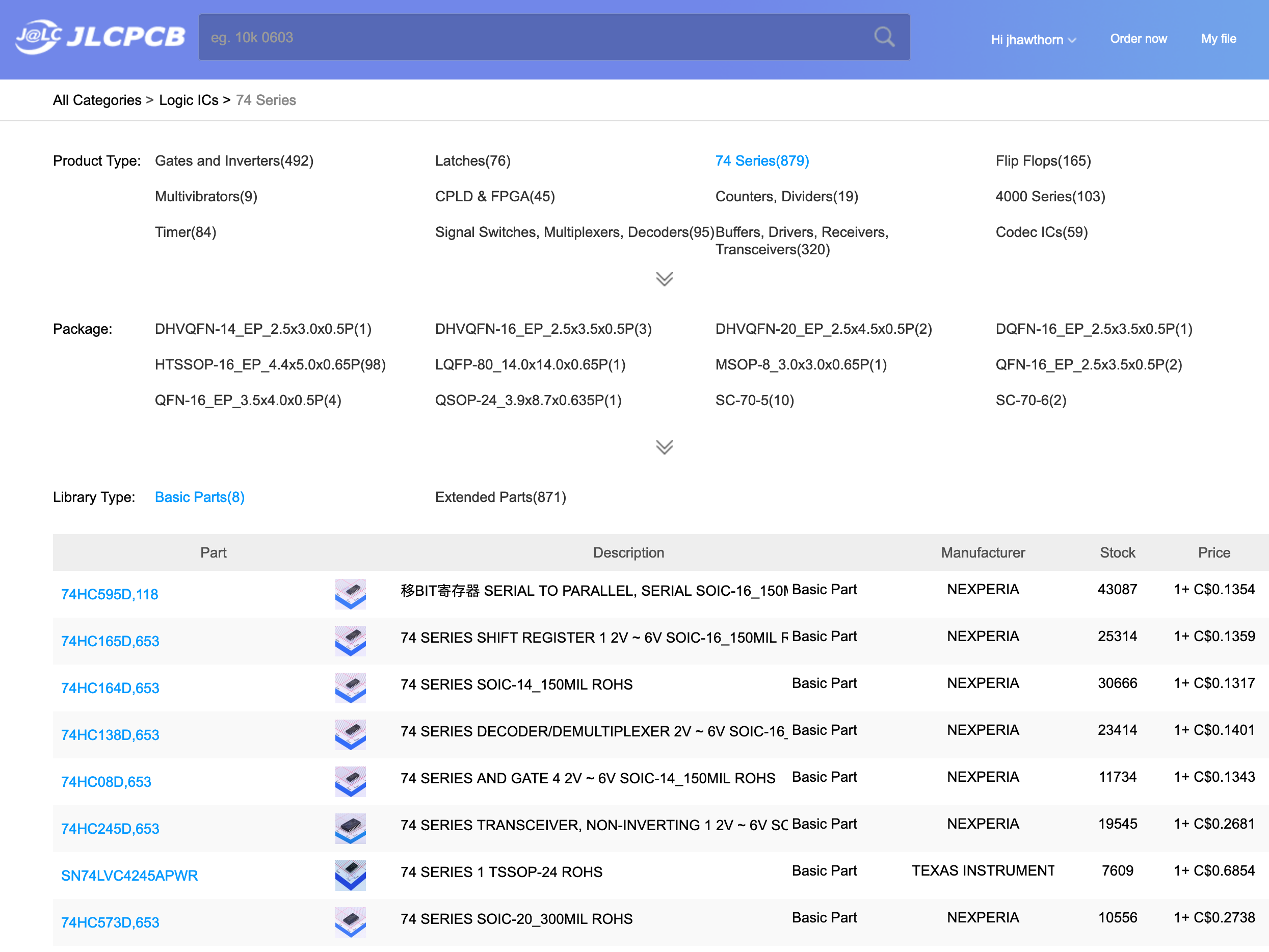This screenshot has width=1269, height=952.
Task: Click the 74HC08D,653 component image icon
Action: tap(350, 781)
